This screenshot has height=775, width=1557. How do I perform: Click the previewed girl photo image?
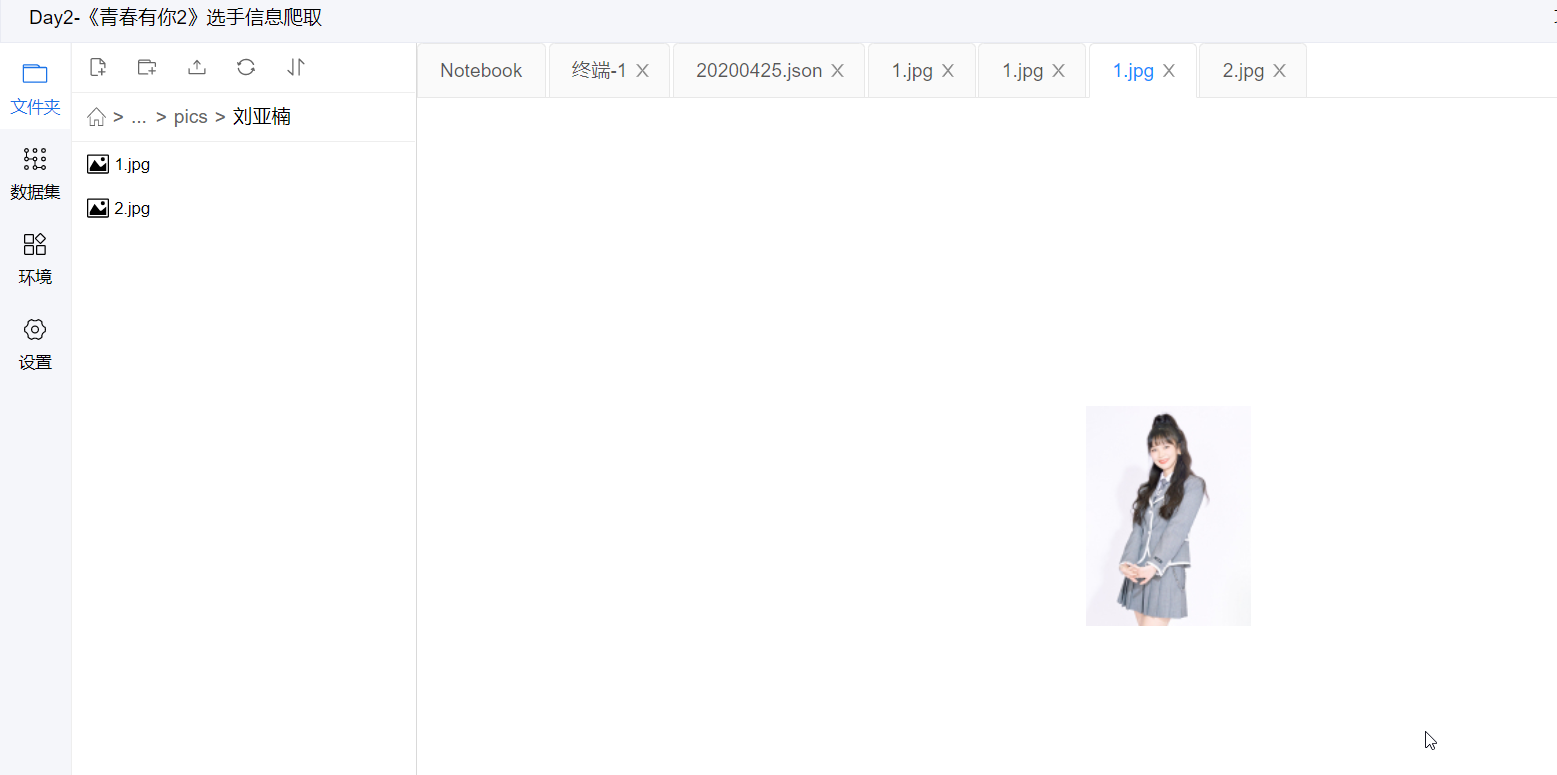(1168, 516)
